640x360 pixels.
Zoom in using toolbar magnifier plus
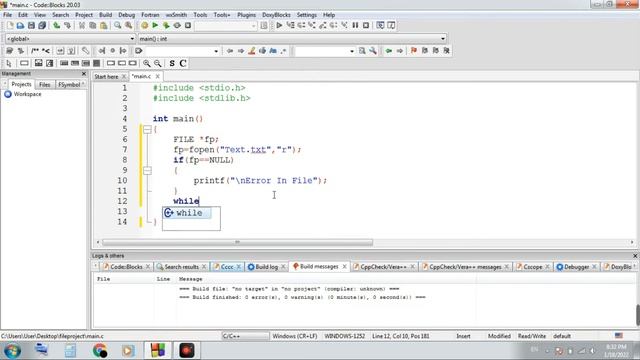coord(147,63)
